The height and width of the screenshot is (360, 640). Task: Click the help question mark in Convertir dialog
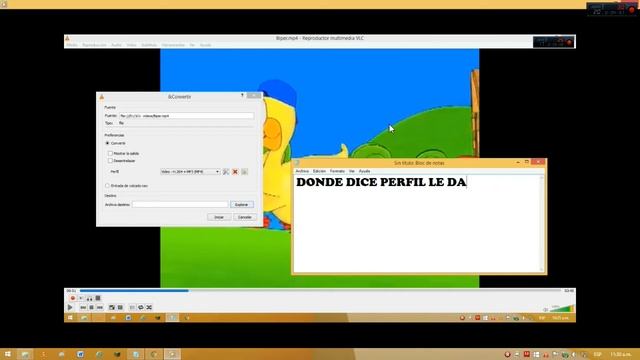pos(242,96)
